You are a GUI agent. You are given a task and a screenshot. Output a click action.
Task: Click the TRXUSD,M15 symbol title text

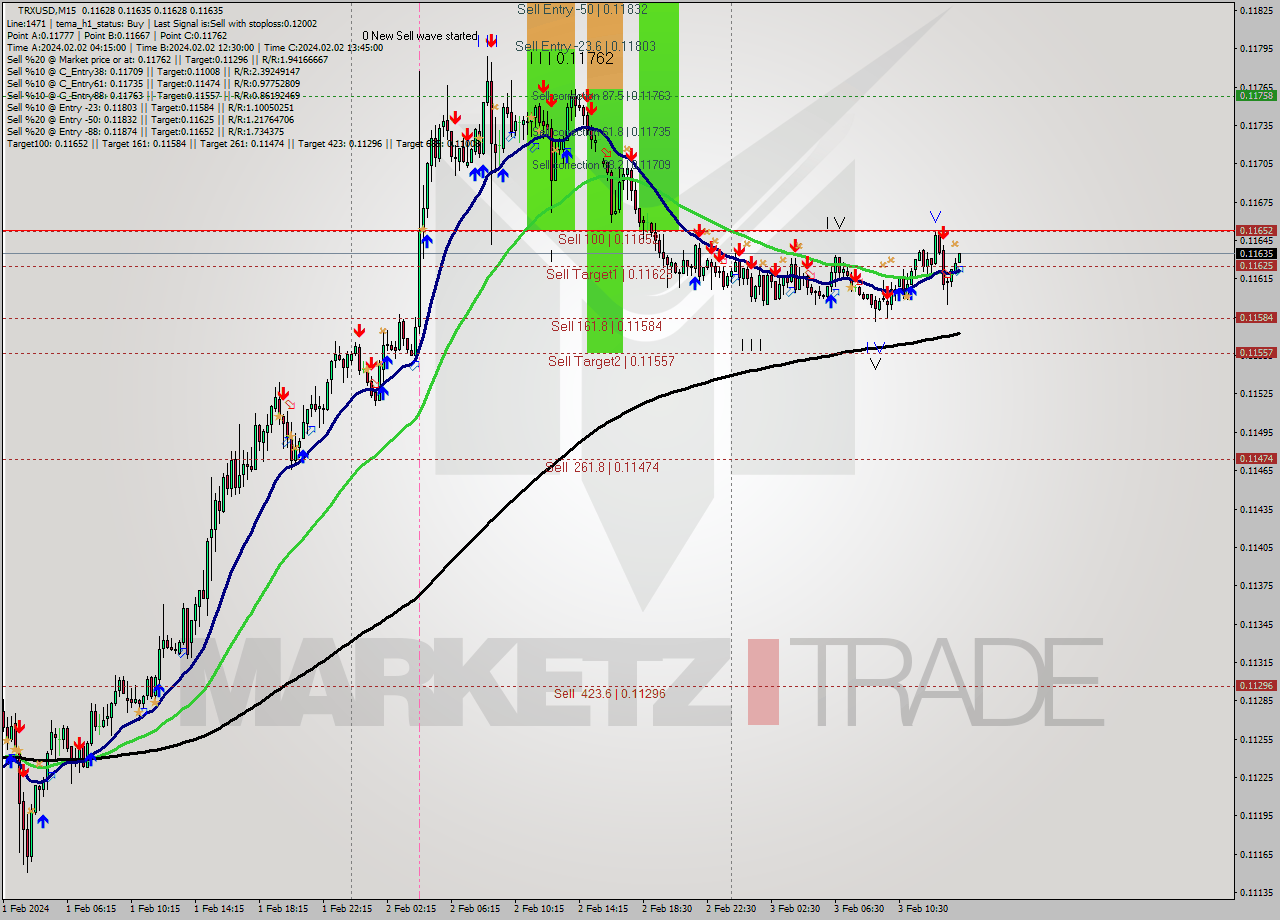[49, 10]
